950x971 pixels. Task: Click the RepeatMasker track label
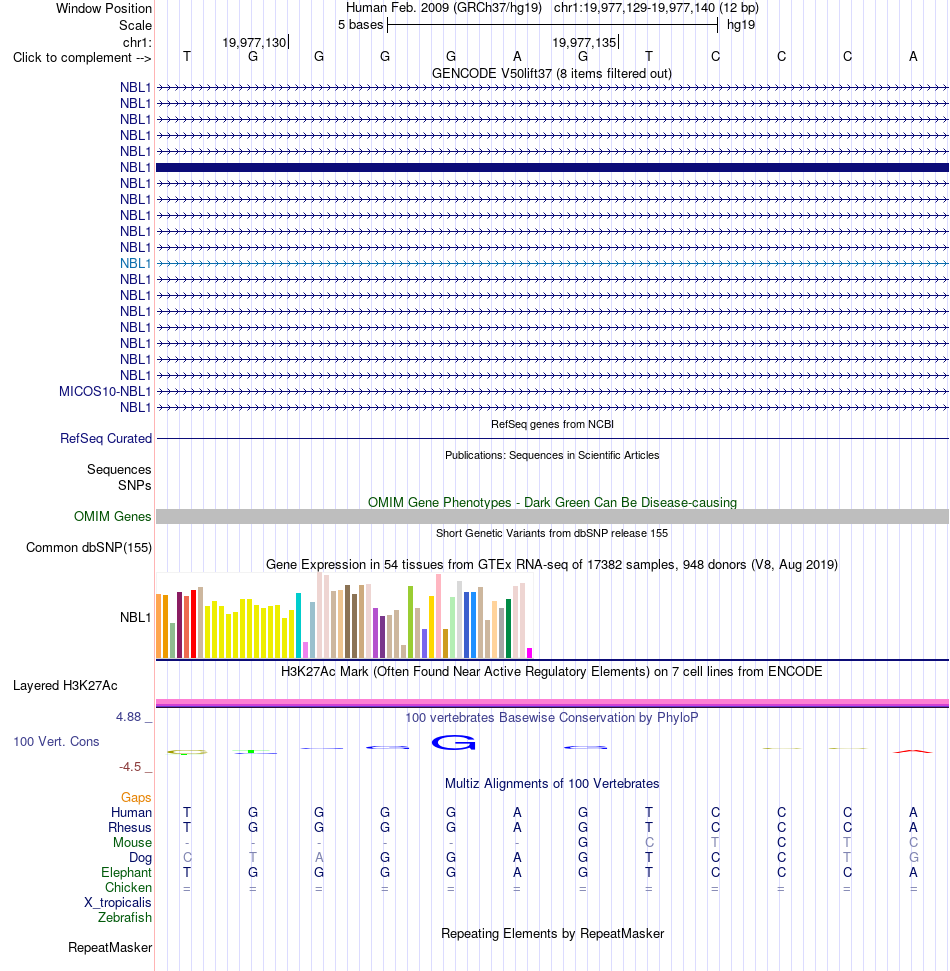[x=110, y=947]
